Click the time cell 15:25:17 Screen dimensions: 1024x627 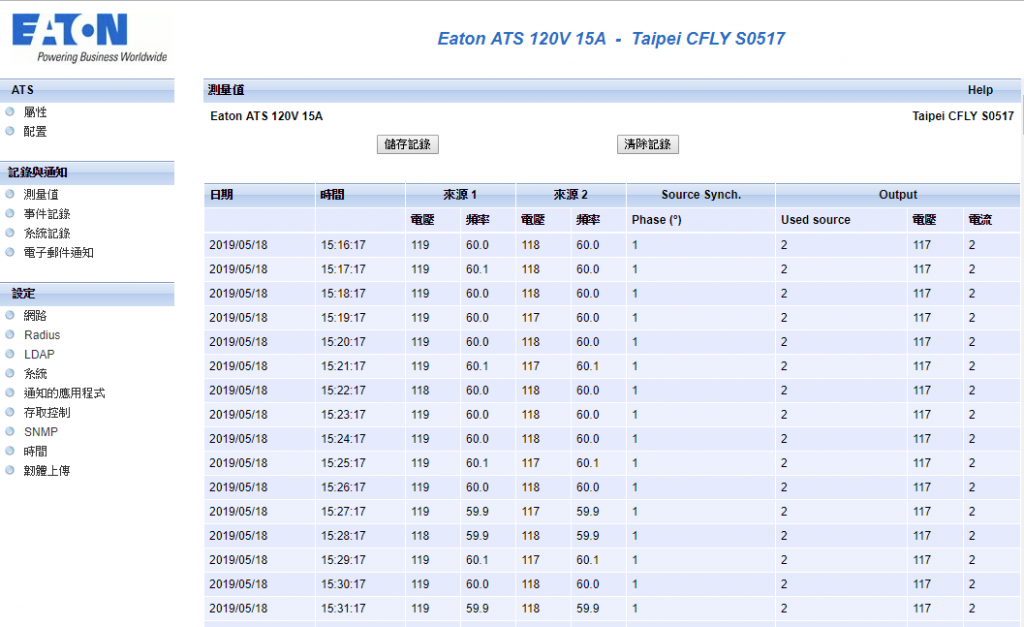click(x=344, y=462)
